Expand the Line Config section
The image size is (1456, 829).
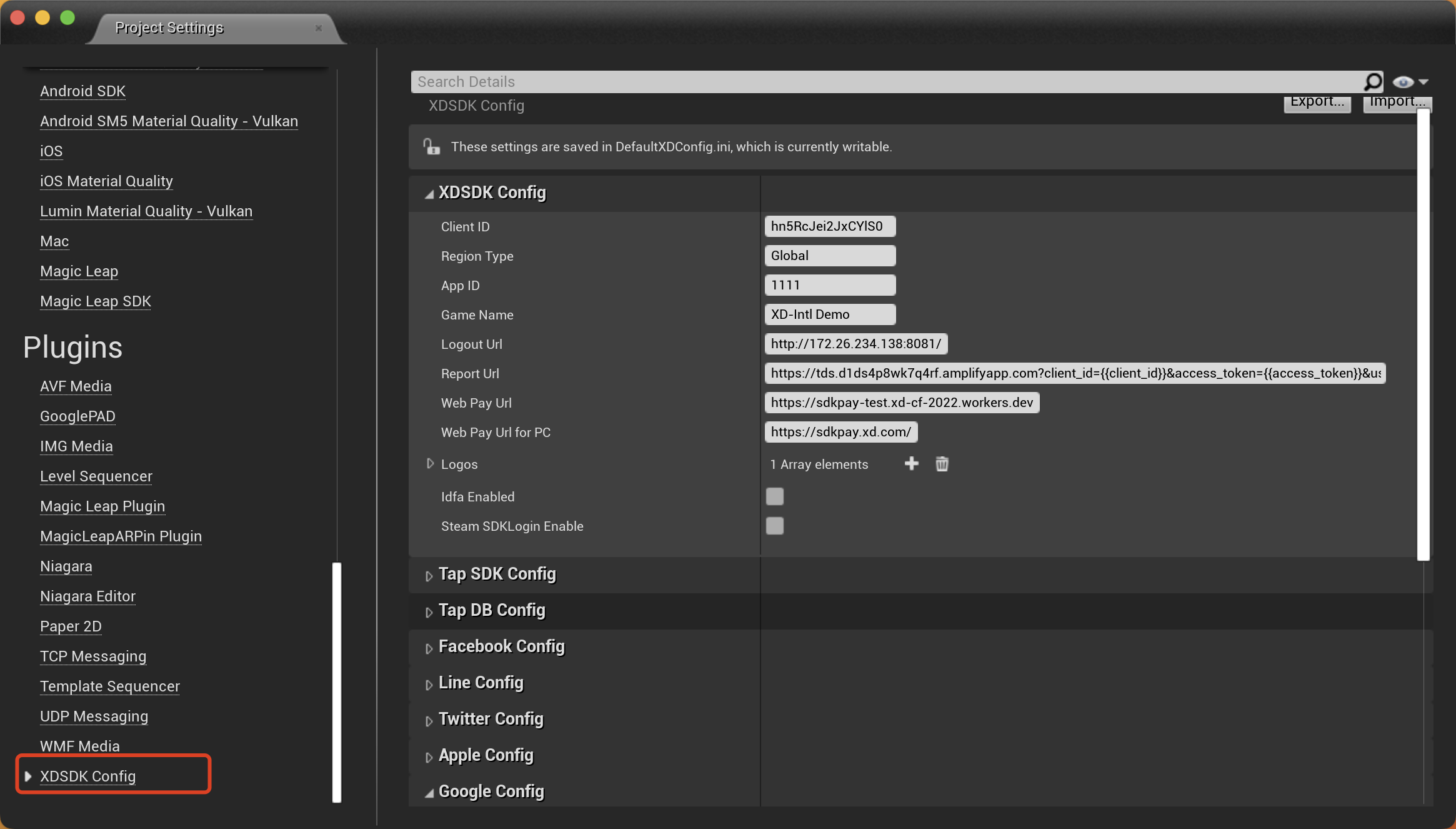pos(429,685)
